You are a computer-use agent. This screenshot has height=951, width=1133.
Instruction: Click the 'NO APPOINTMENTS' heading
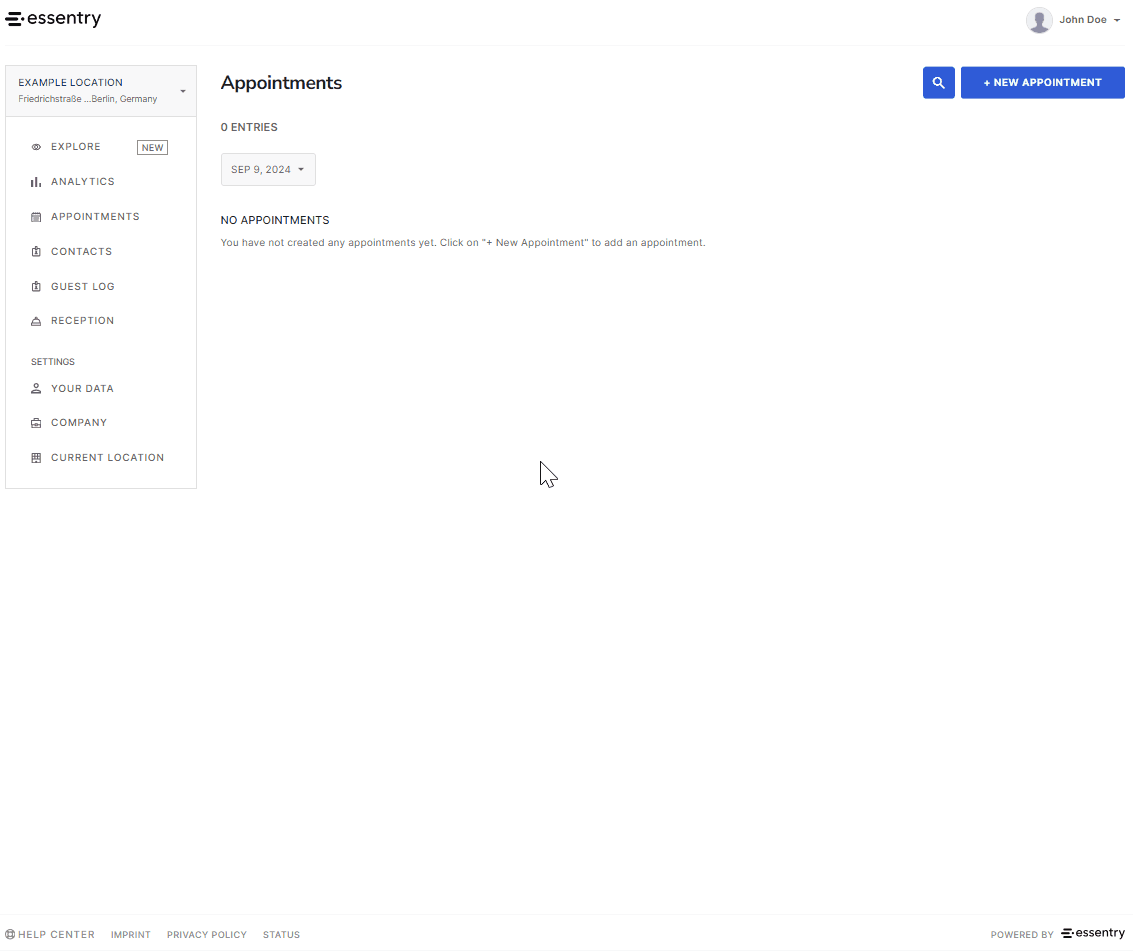pyautogui.click(x=275, y=220)
